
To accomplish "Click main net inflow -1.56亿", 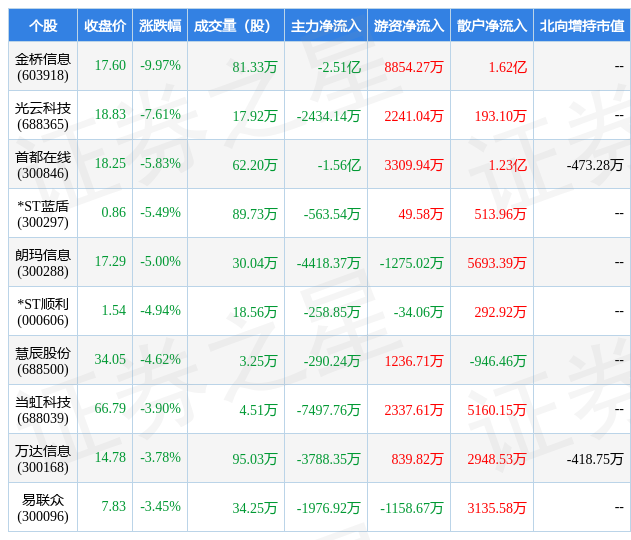I will [x=339, y=165].
